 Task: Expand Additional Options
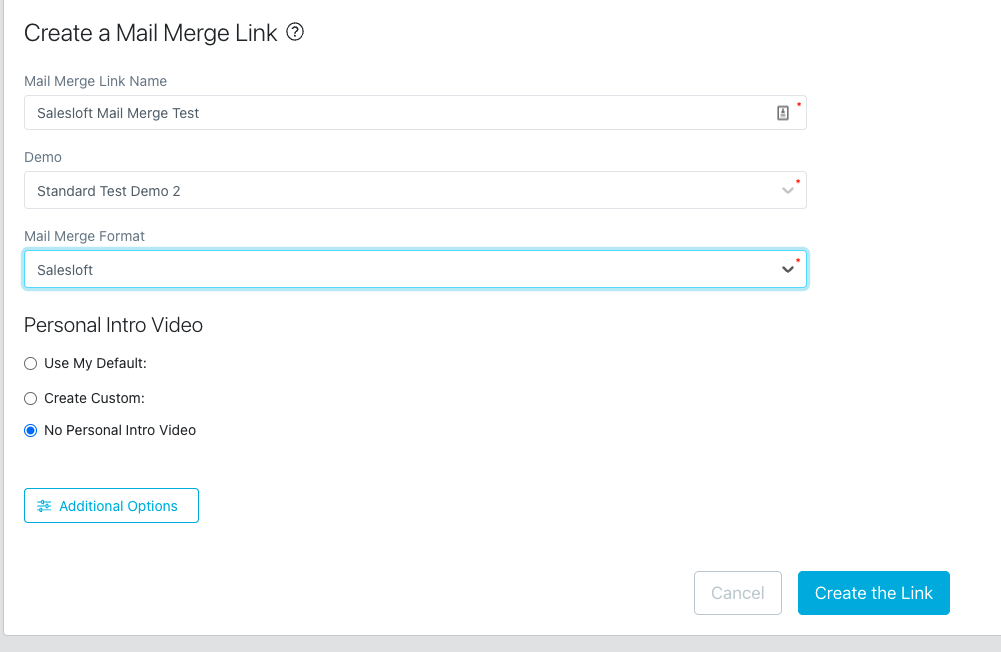[x=111, y=506]
